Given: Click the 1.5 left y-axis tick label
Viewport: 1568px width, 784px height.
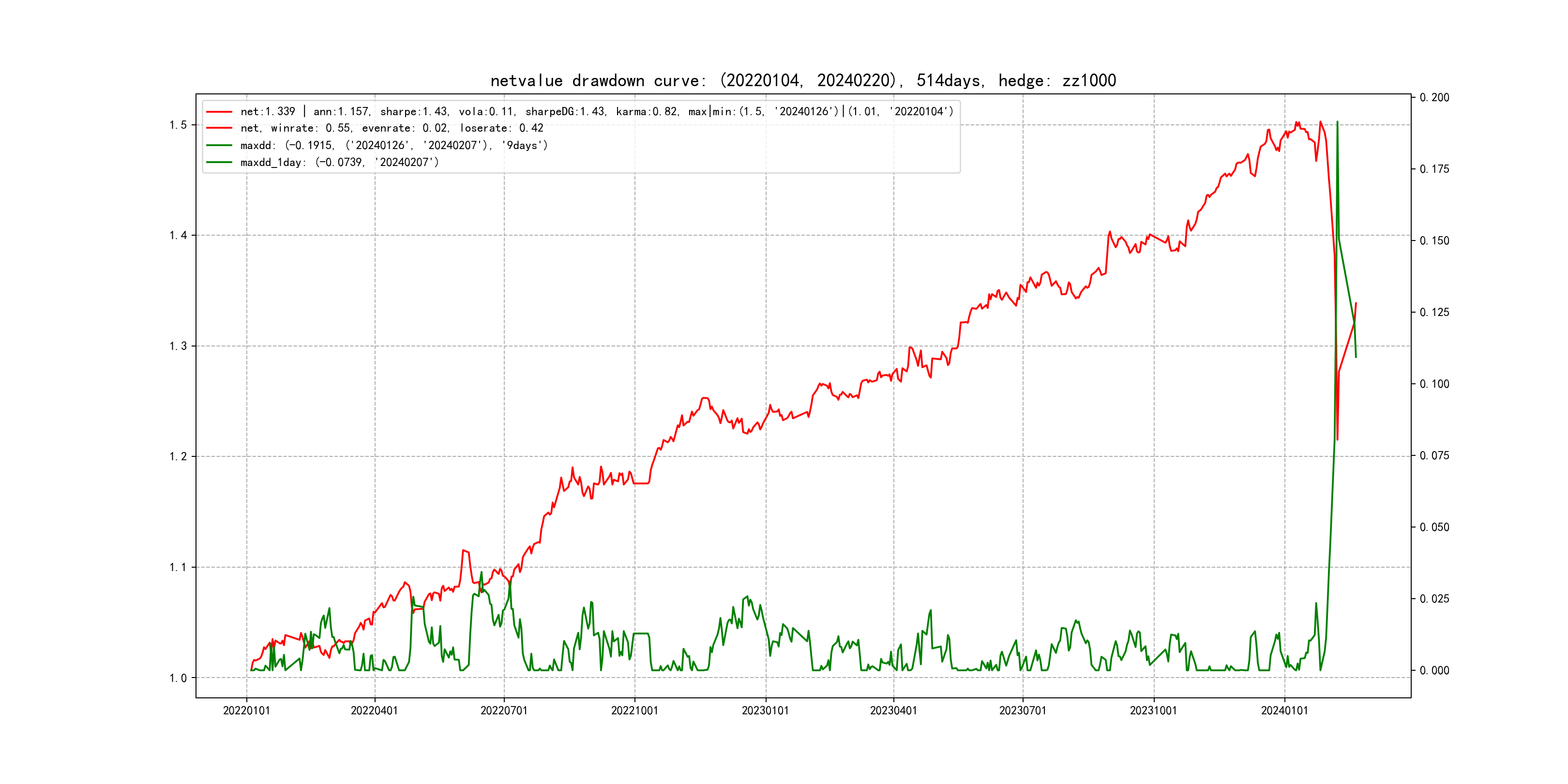Looking at the screenshot, I should click(x=178, y=125).
